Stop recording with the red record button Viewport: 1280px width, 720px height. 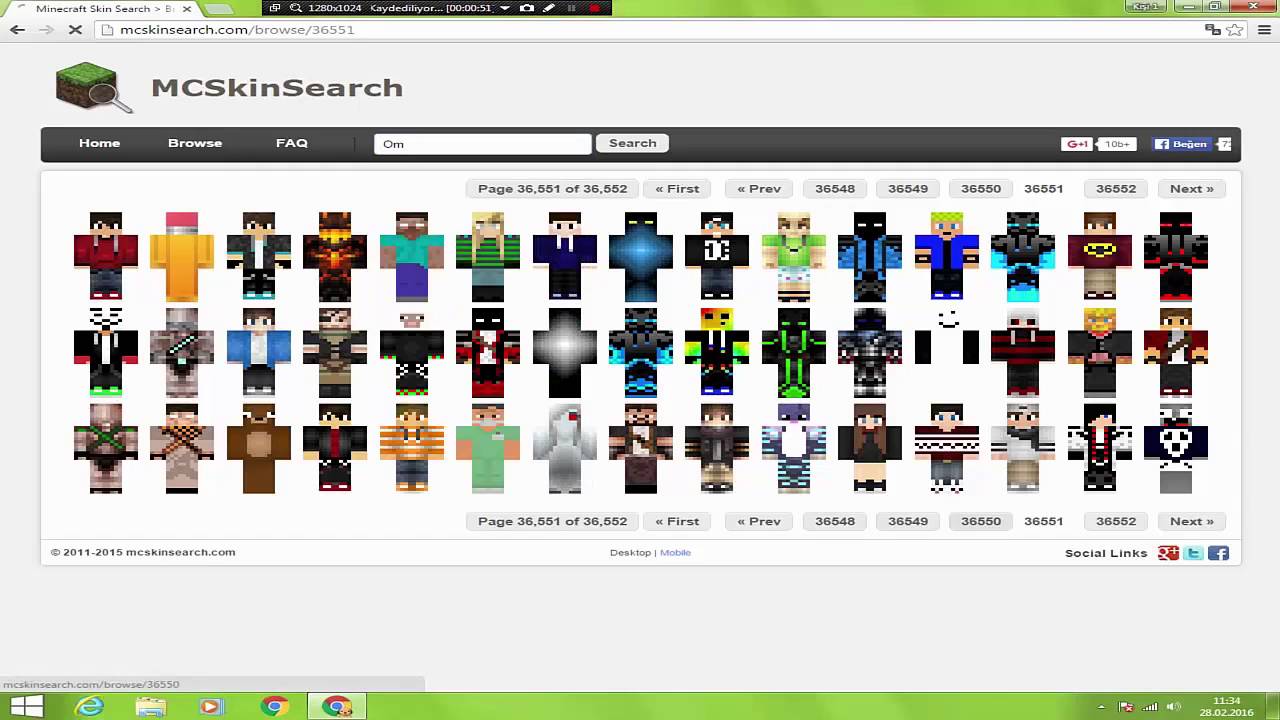[594, 7]
